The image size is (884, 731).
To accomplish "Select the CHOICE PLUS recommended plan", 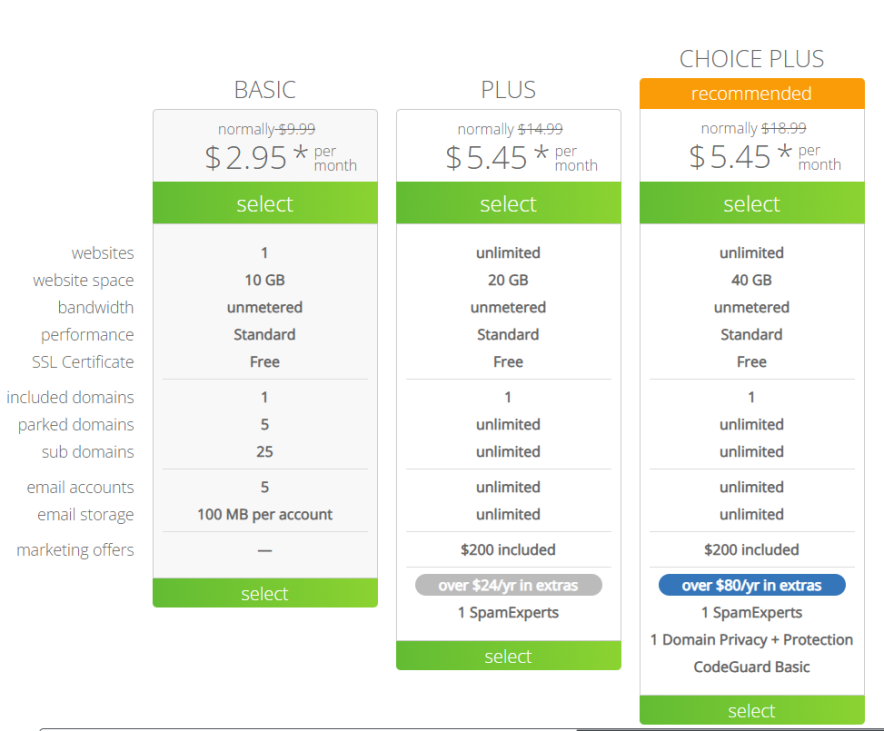I will point(751,203).
